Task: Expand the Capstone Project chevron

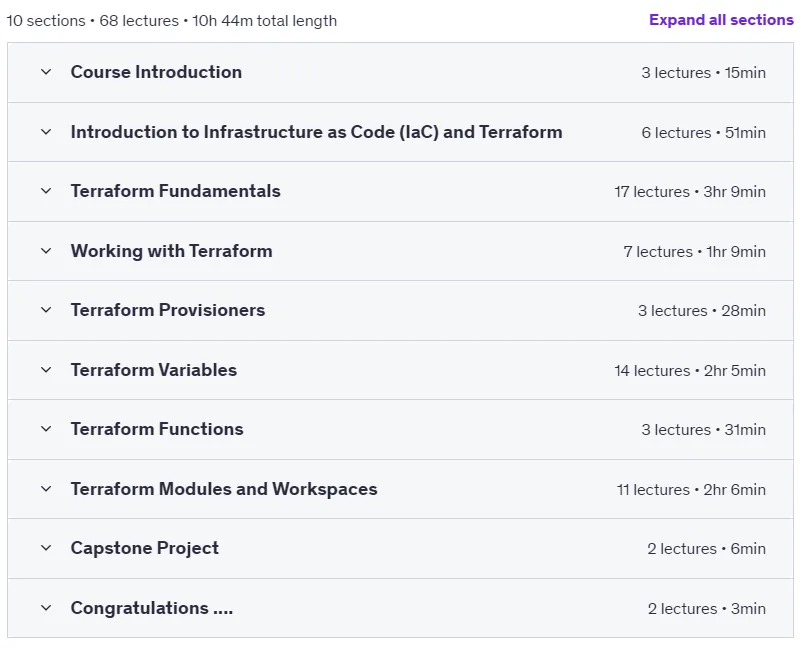Action: coord(46,548)
